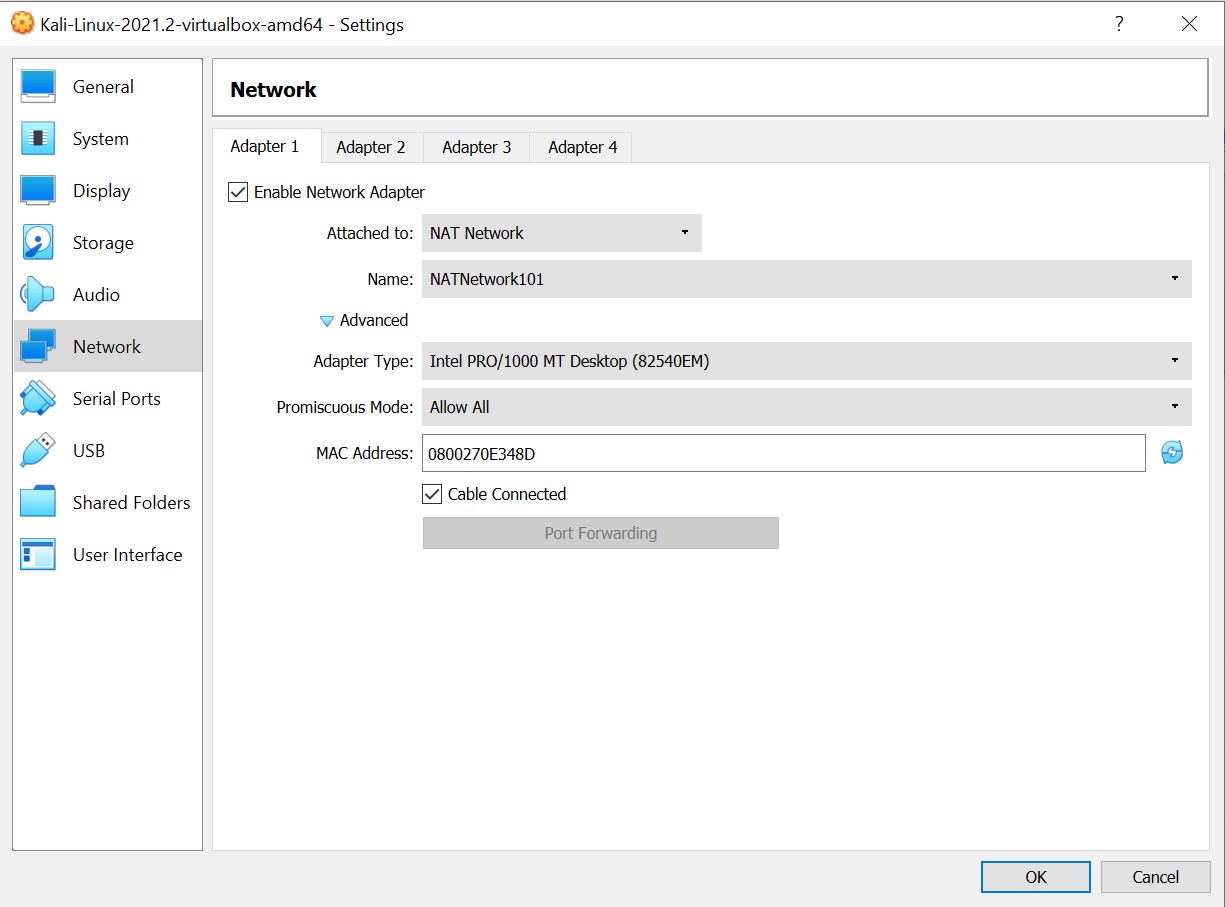
Task: Expand the Adapter Type dropdown
Action: click(x=806, y=361)
